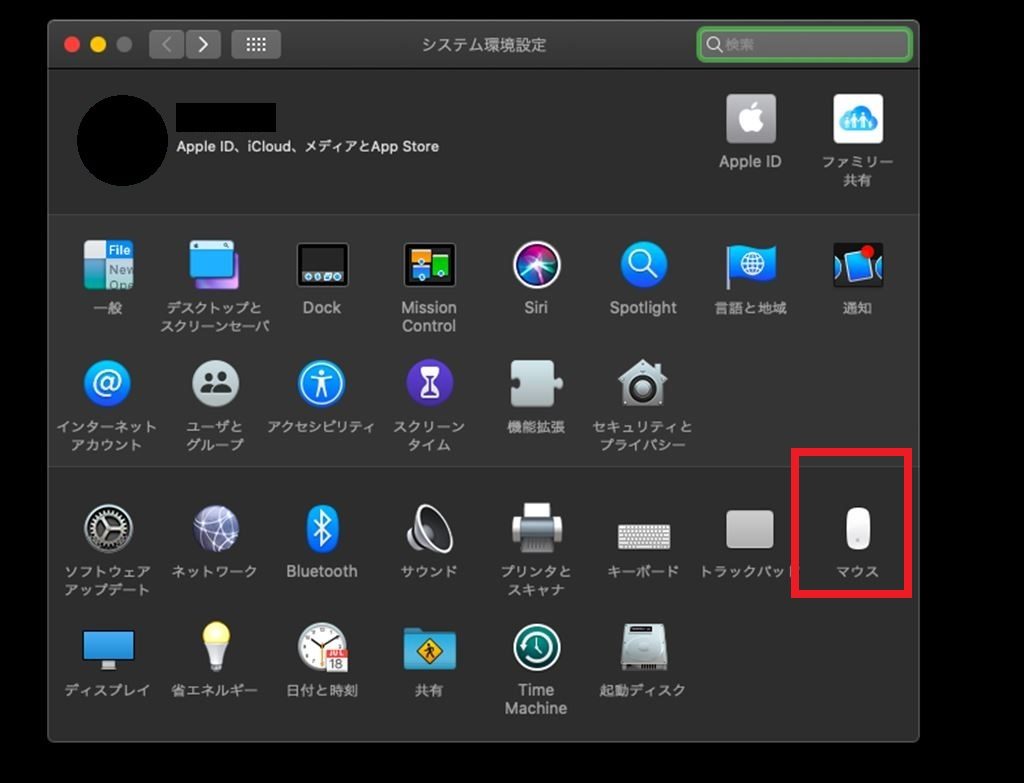Open the サウンド (Sound) preferences
The image size is (1024, 783).
[429, 529]
